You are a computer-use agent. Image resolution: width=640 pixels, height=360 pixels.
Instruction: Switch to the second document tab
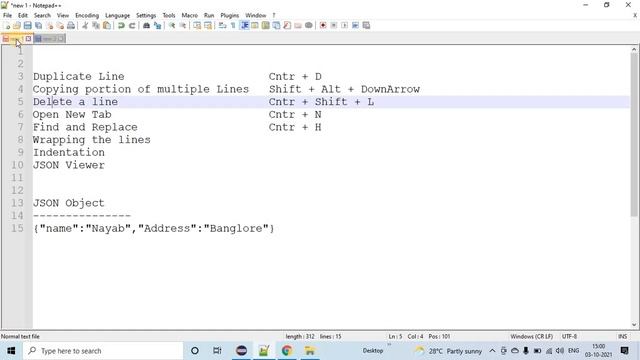pos(49,39)
